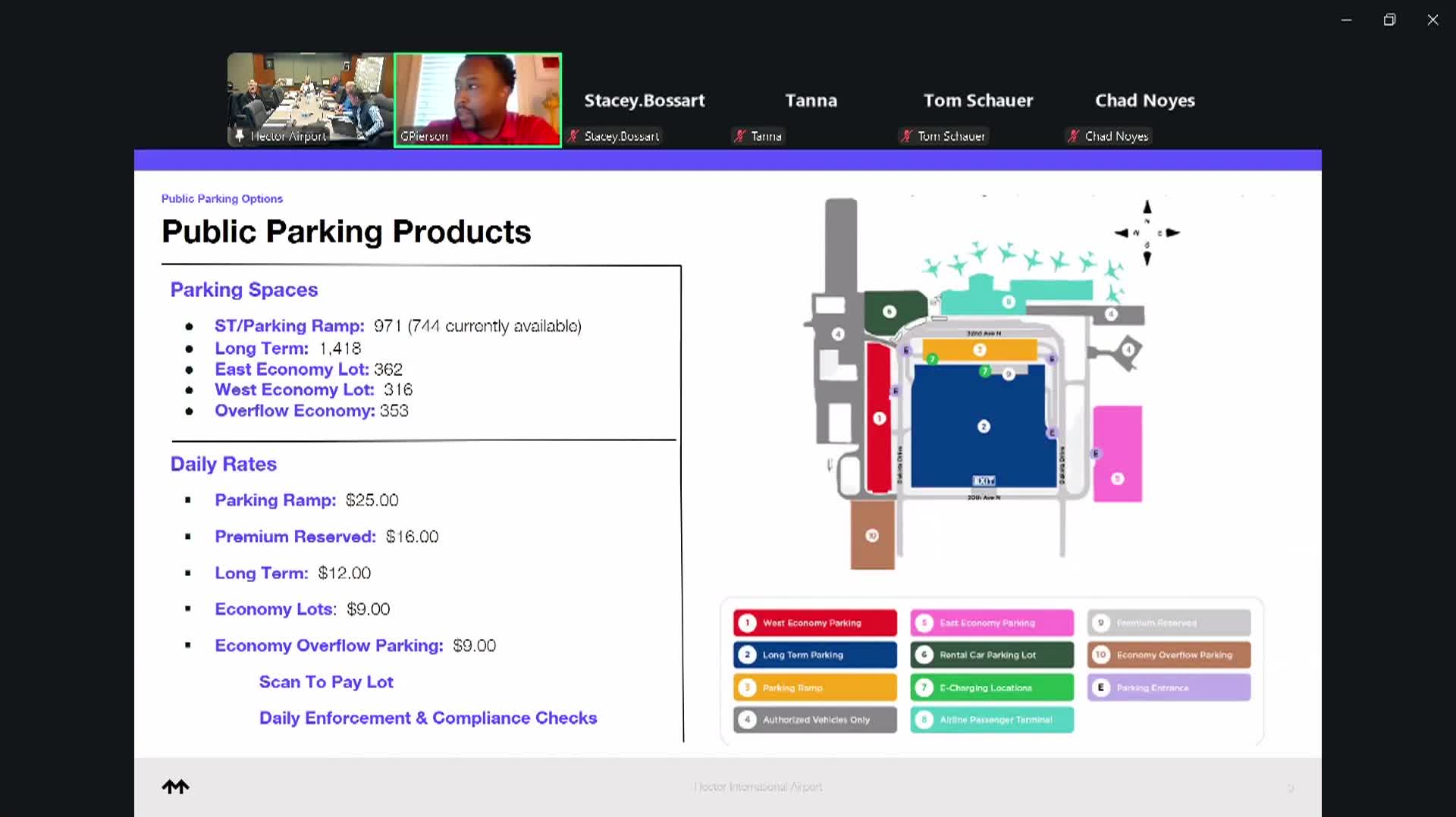Click Tanna's muted microphone icon
The image size is (1456, 817).
740,136
